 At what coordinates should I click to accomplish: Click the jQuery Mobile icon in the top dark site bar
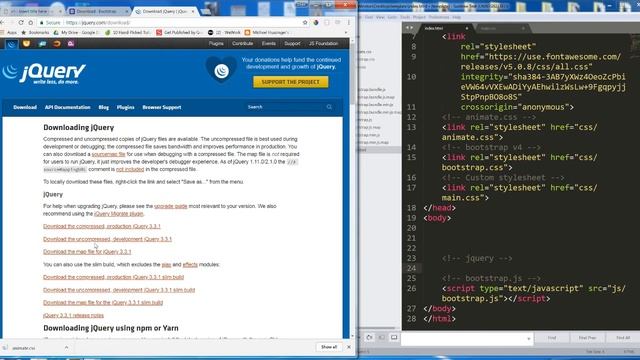(x=42, y=44)
